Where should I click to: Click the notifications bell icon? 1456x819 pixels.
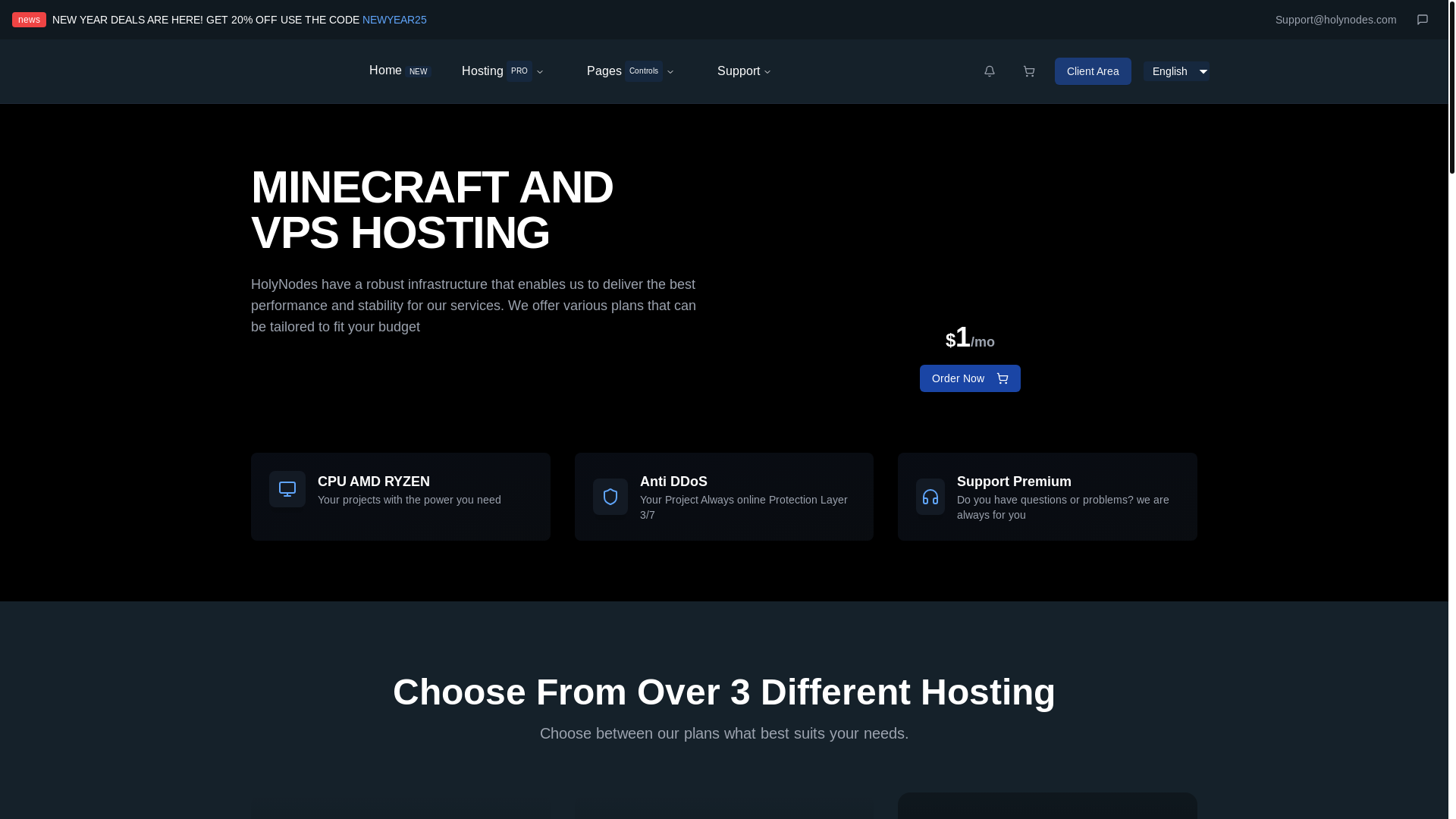tap(989, 71)
